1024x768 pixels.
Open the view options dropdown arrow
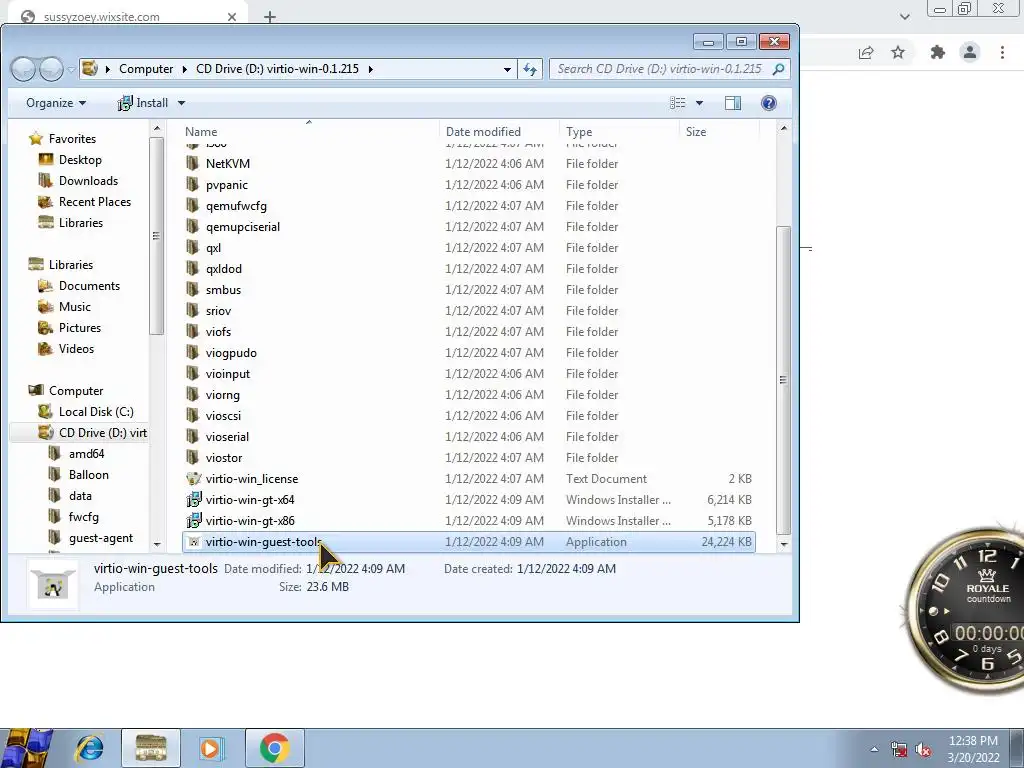[699, 103]
